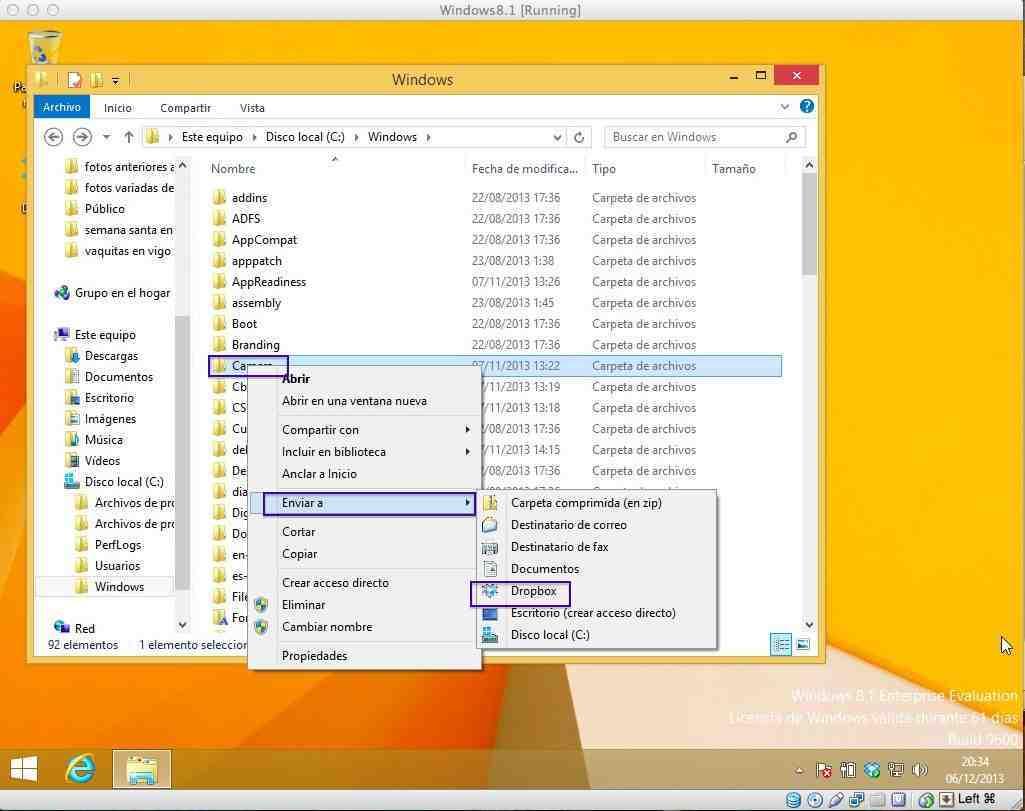1025x811 pixels.
Task: Sort files by the Nombre column header
Action: [x=233, y=169]
